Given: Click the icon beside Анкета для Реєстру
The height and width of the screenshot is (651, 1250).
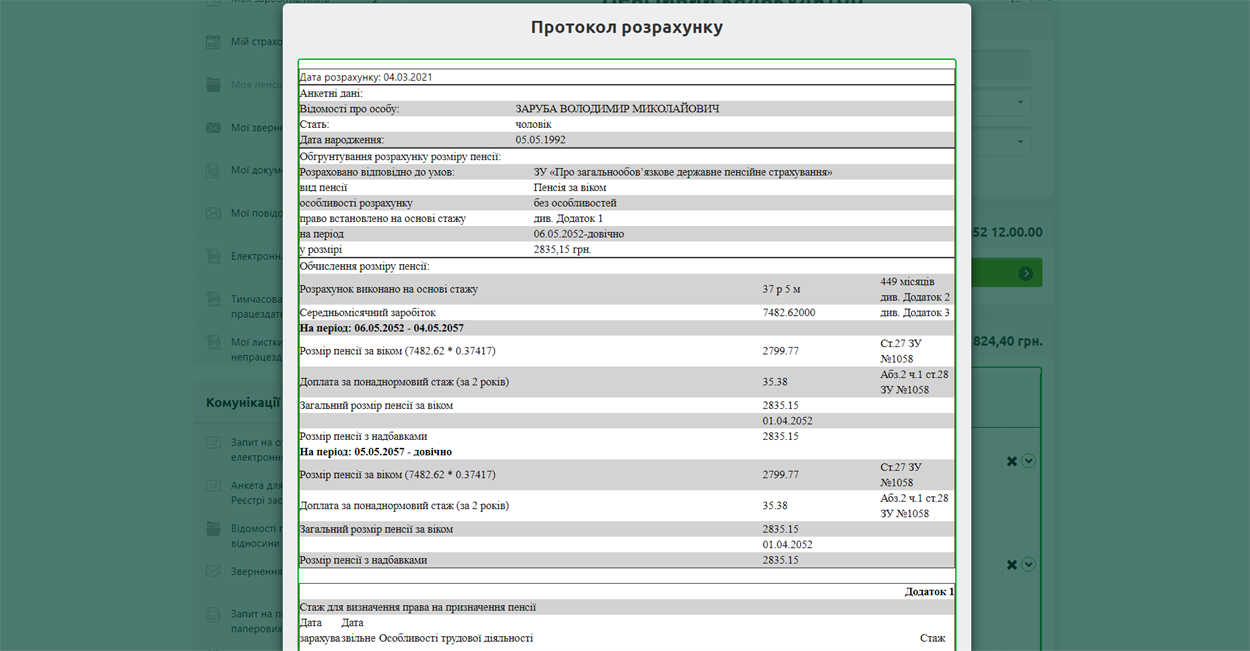Looking at the screenshot, I should [212, 485].
